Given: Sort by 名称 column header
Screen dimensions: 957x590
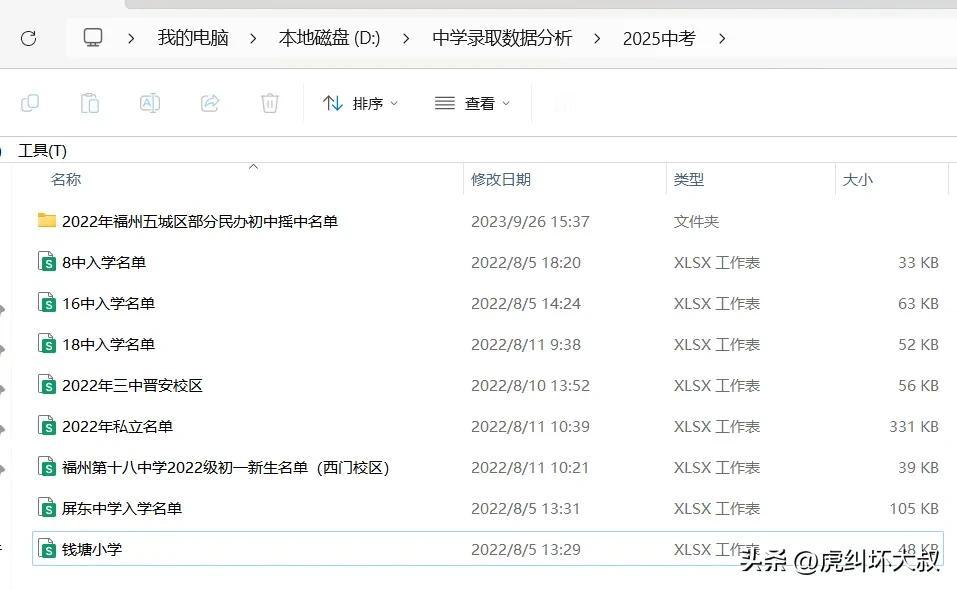Looking at the screenshot, I should [x=66, y=179].
